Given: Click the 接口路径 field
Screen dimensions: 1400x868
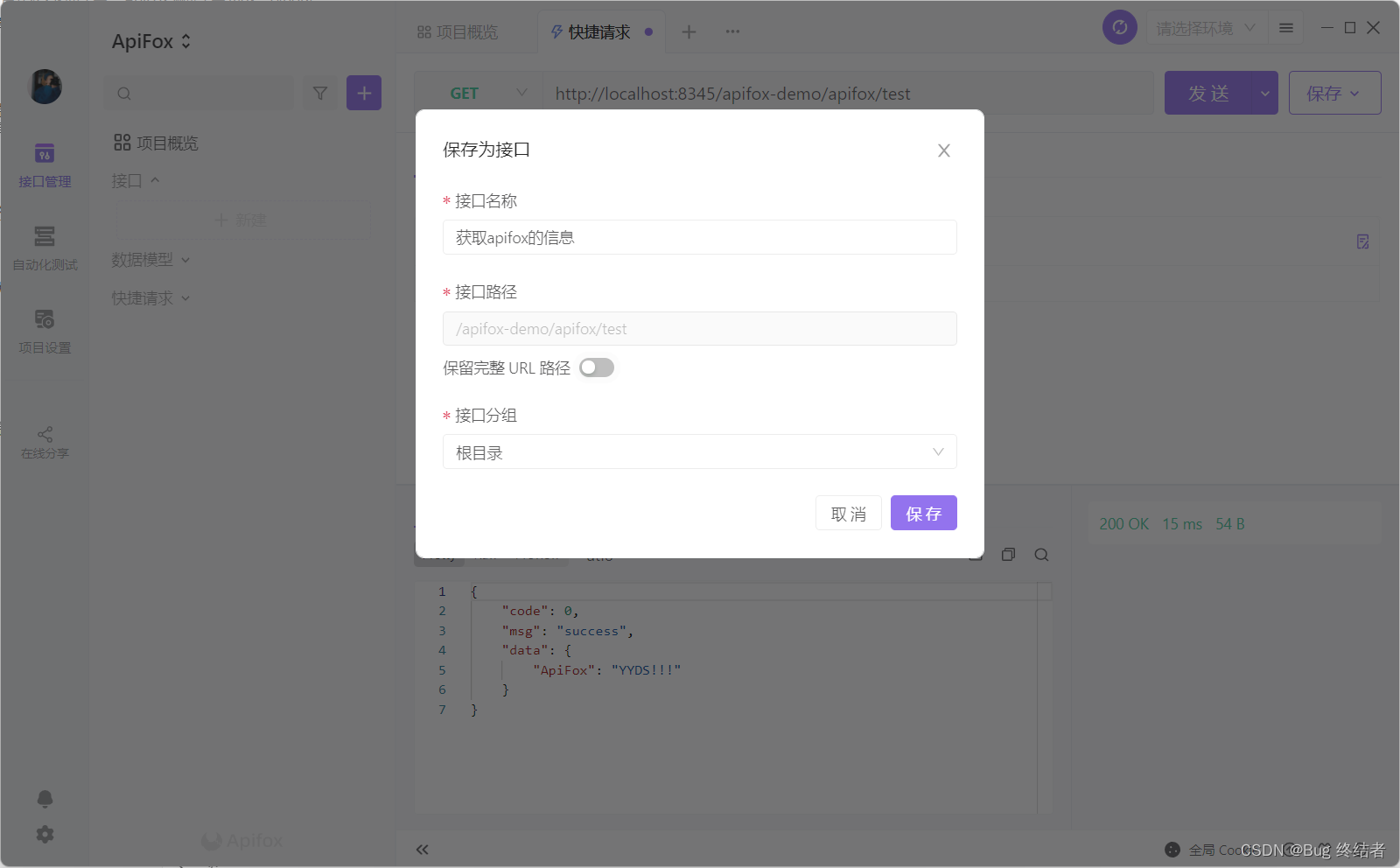Looking at the screenshot, I should (x=699, y=329).
